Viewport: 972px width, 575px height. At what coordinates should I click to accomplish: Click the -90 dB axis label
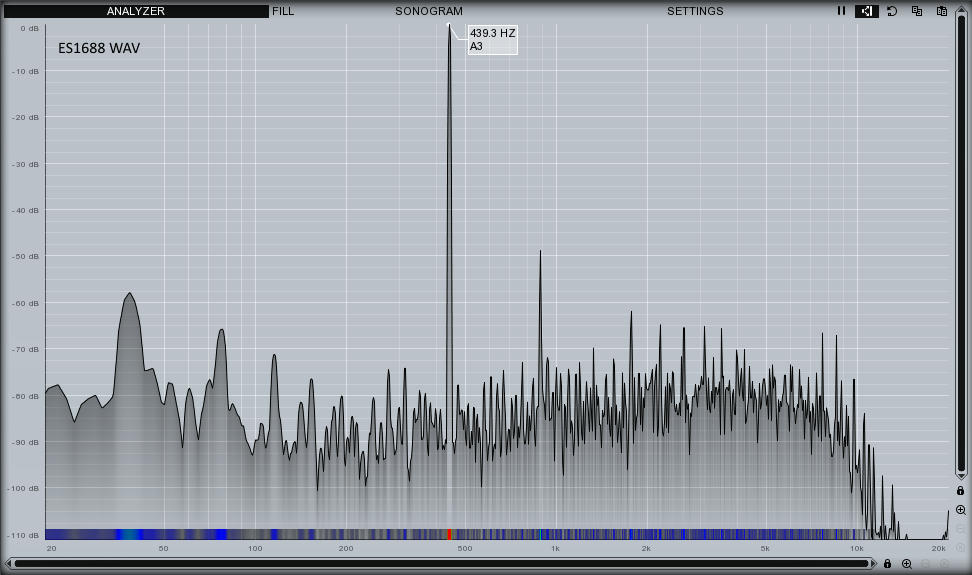[x=25, y=442]
